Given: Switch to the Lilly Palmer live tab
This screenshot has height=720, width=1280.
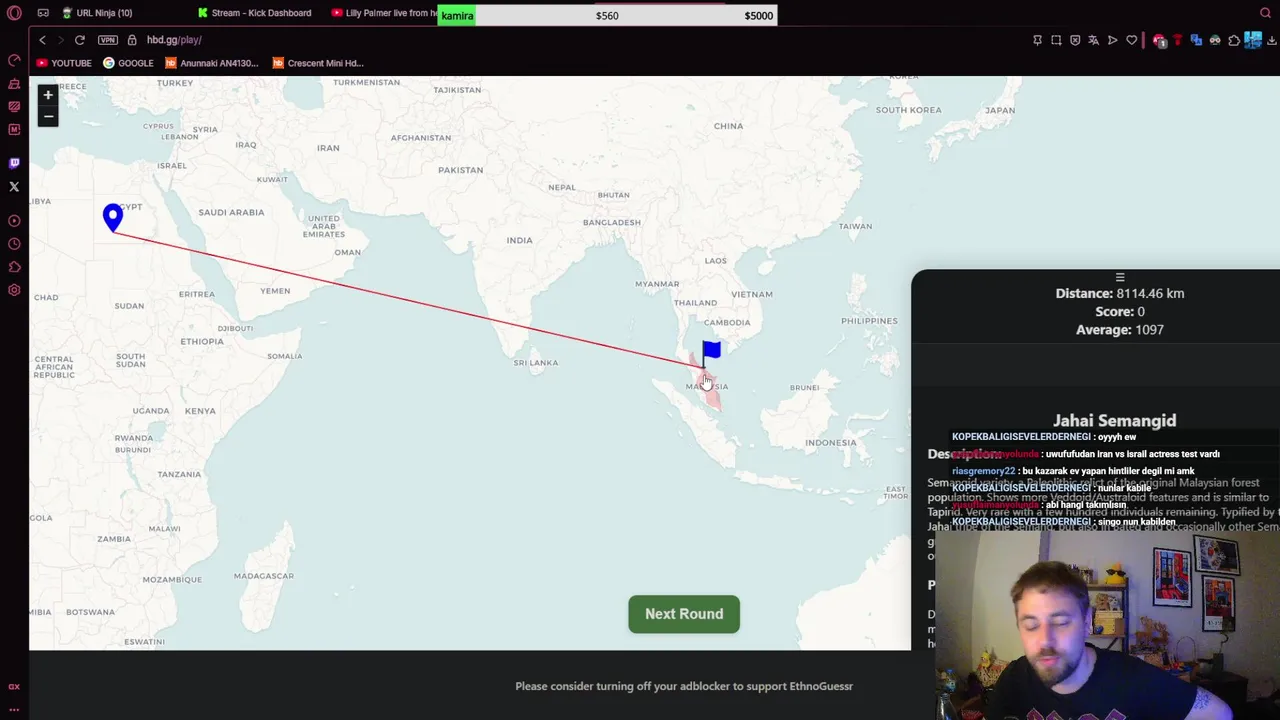Looking at the screenshot, I should [385, 13].
